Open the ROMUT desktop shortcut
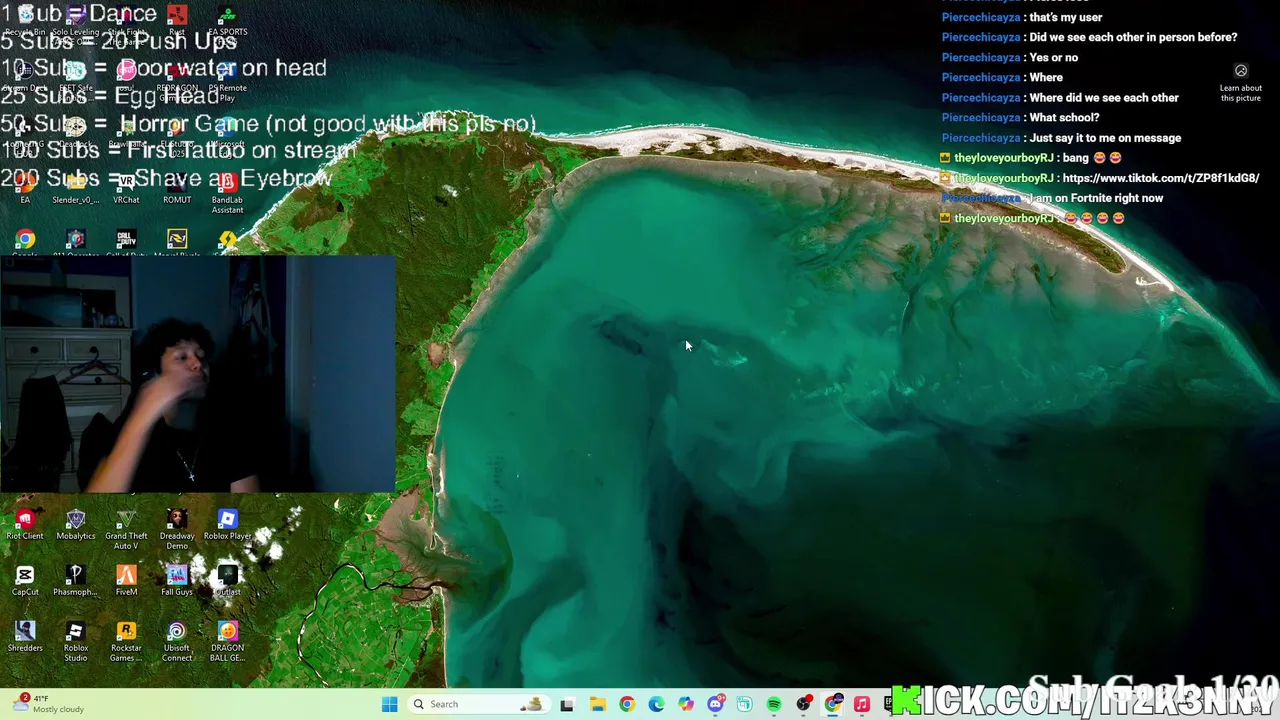The height and width of the screenshot is (720, 1280). point(177,188)
